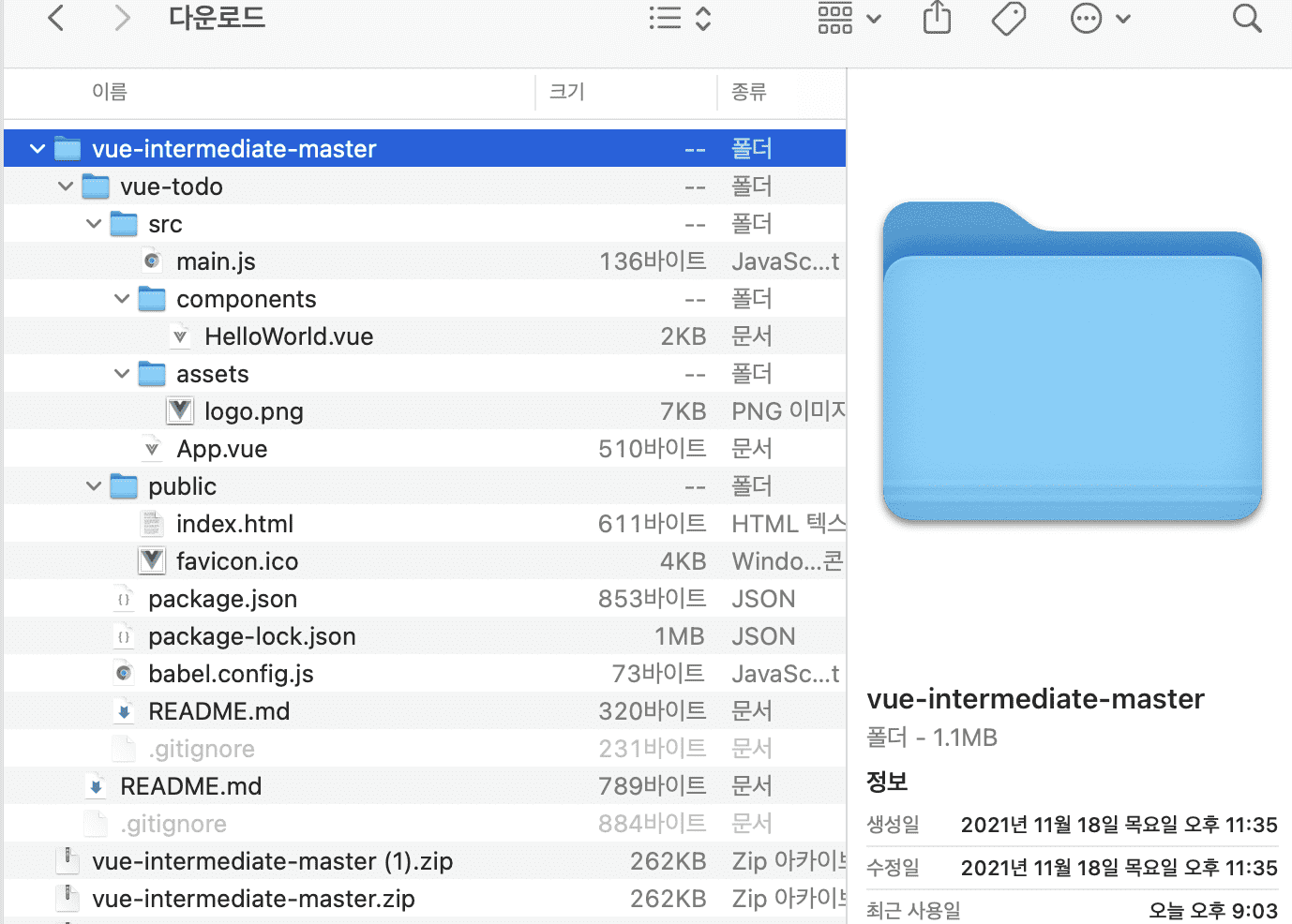Click the package.json file icon
Screen dimensions: 1292x924
(124, 599)
